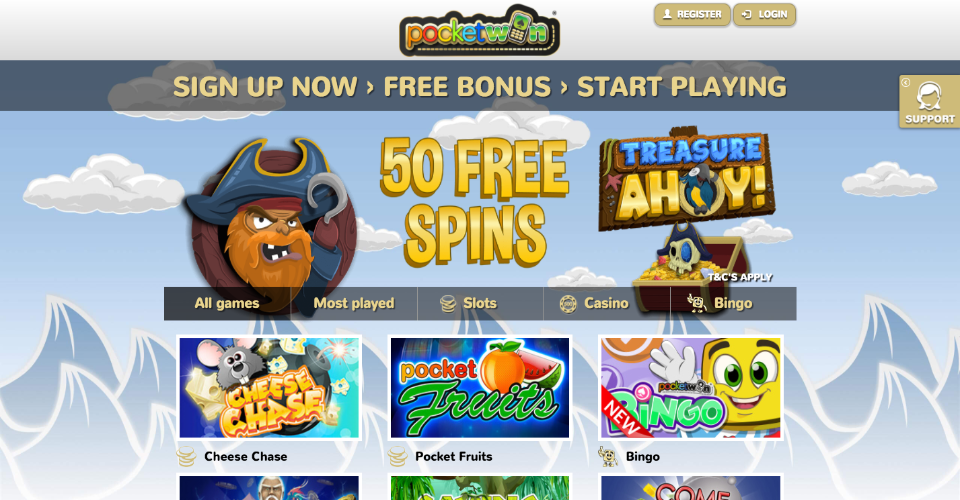Switch to the Most played tab
This screenshot has height=500, width=960.
tap(354, 303)
